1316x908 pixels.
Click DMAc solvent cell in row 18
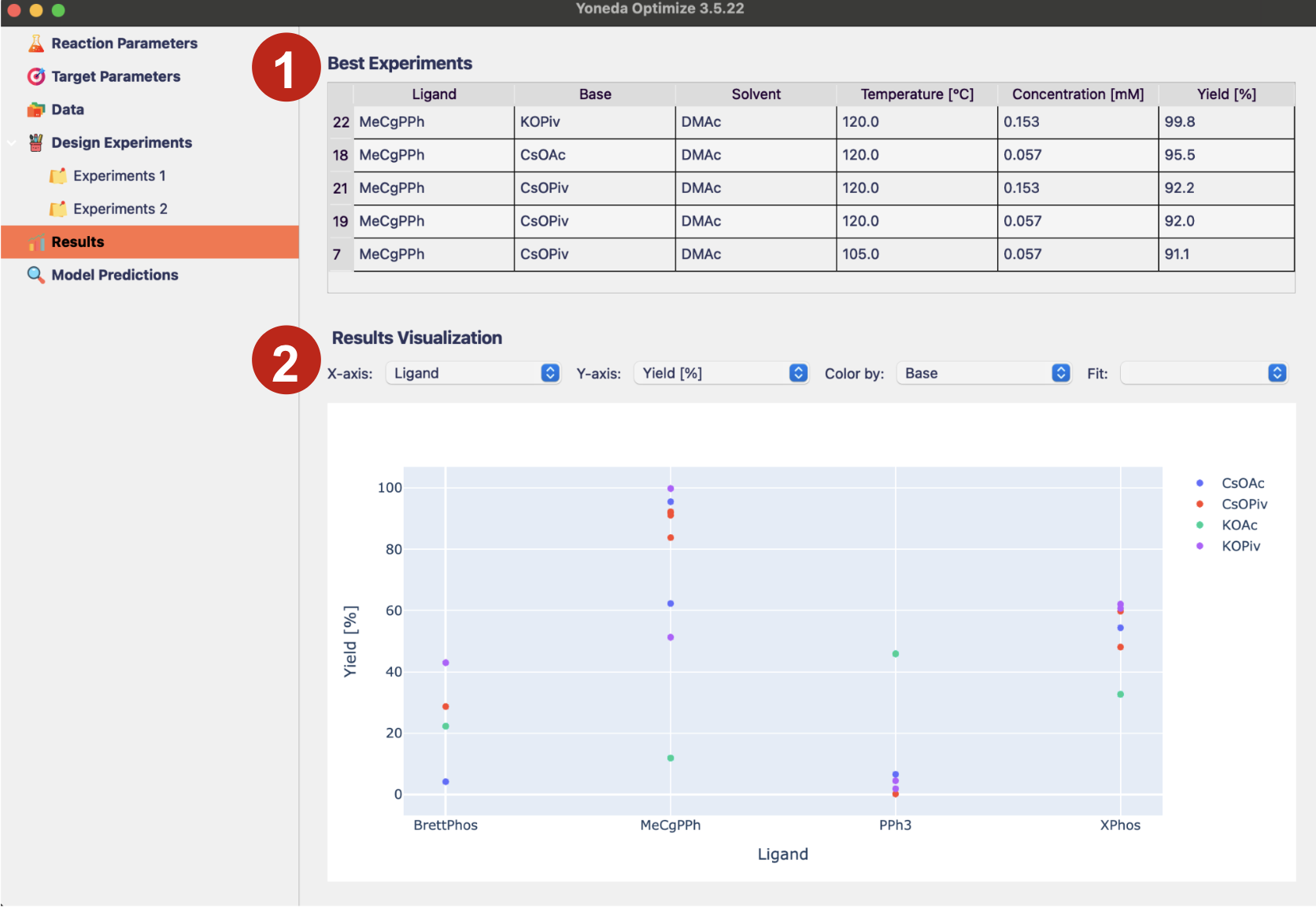point(756,155)
